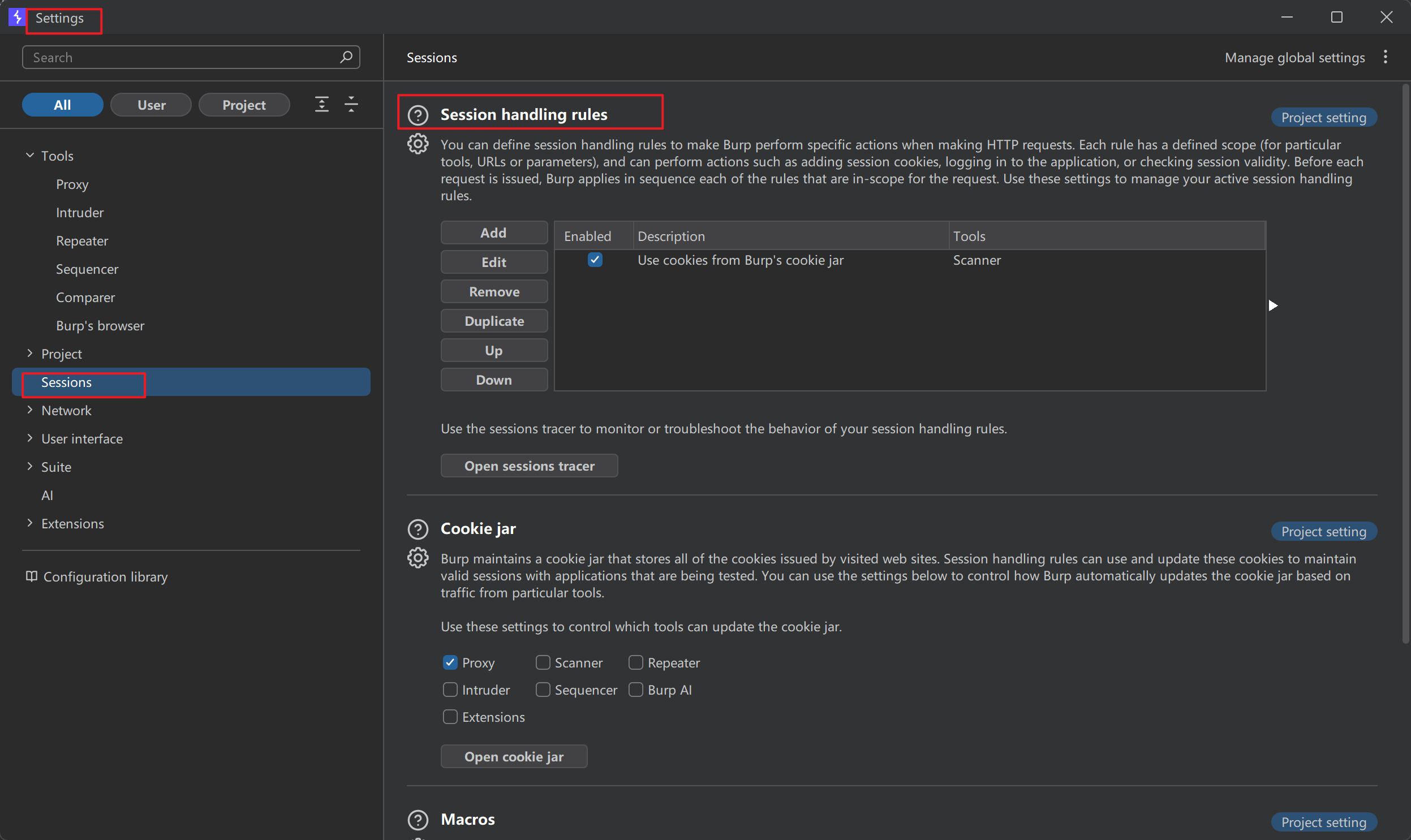Click the help icon beside Macros
Viewport: 1411px width, 840px height.
click(418, 820)
